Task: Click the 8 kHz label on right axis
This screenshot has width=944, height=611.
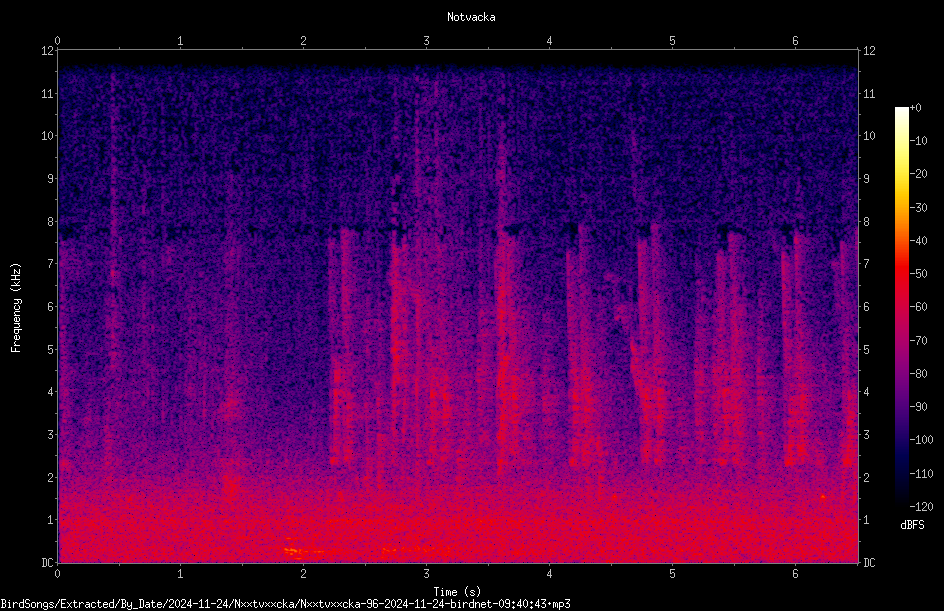Action: pyautogui.click(x=866, y=222)
